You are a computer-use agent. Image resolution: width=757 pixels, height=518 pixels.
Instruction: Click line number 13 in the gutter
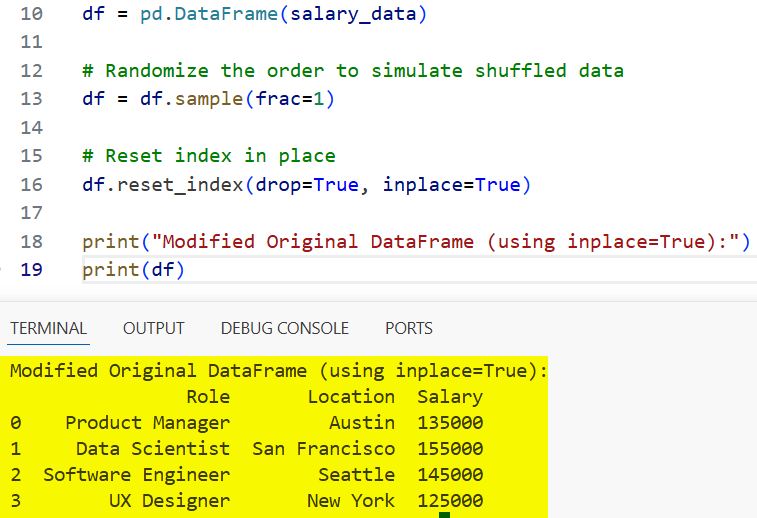coord(31,99)
